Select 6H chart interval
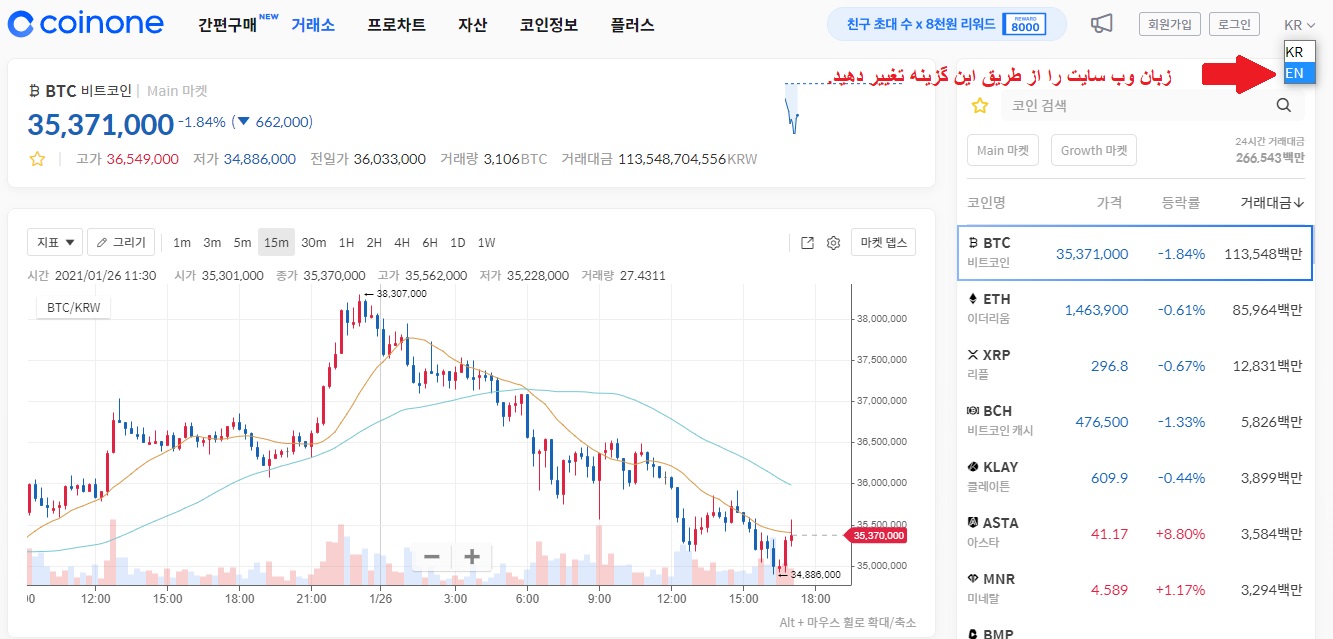Image resolution: width=1333 pixels, height=639 pixels. coord(430,242)
